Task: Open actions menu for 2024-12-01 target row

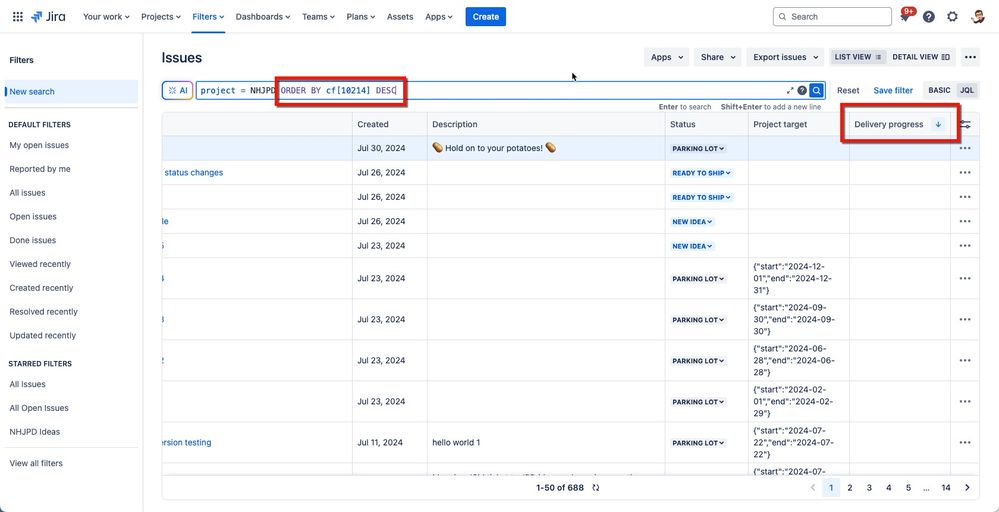Action: (x=965, y=278)
